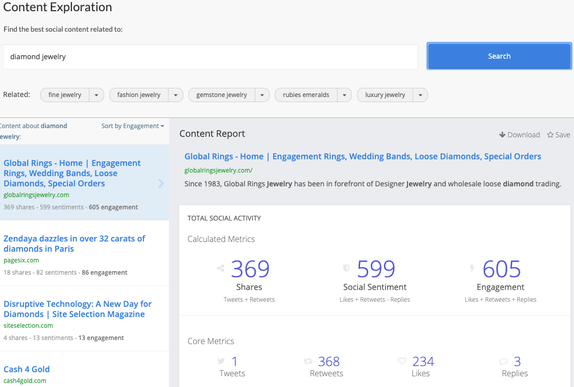Open the rubies emeralds tag dropdown arrow
The image size is (574, 387).
(x=344, y=95)
